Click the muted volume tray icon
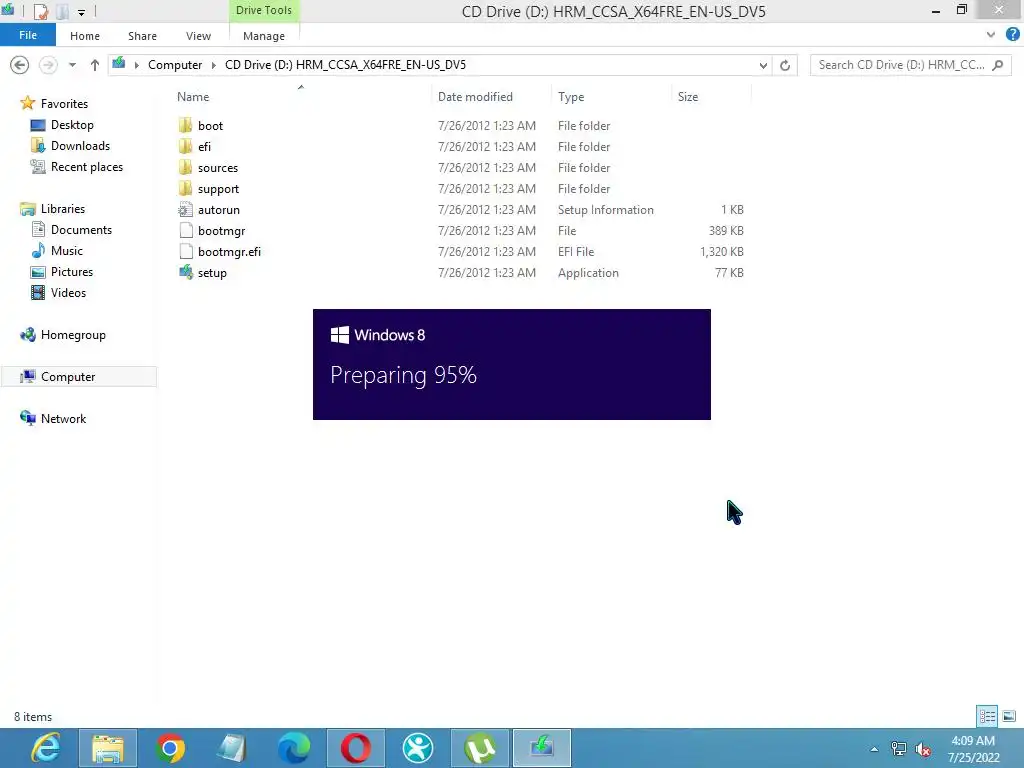The height and width of the screenshot is (768, 1024). click(x=923, y=749)
